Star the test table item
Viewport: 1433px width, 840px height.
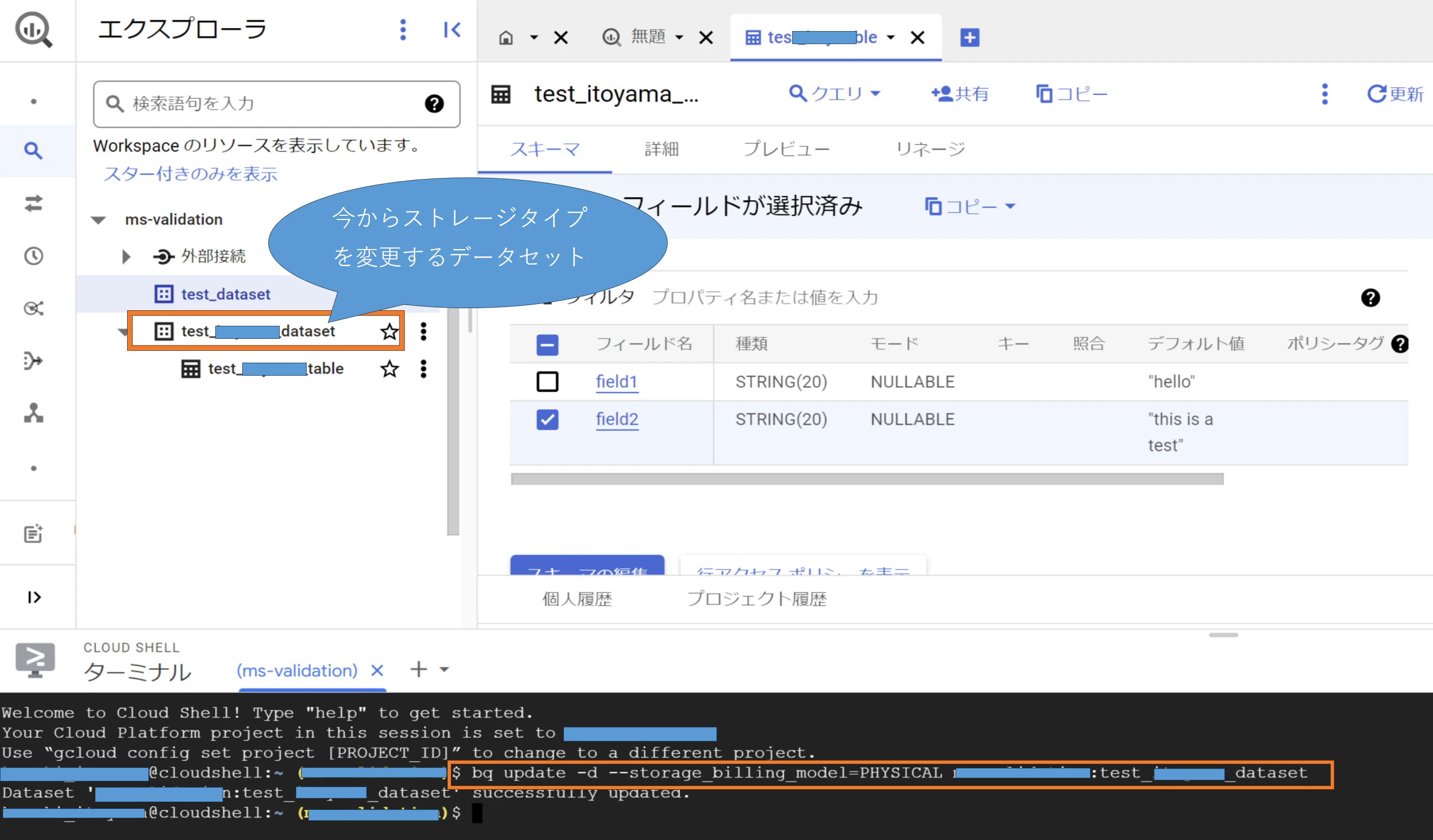point(390,368)
